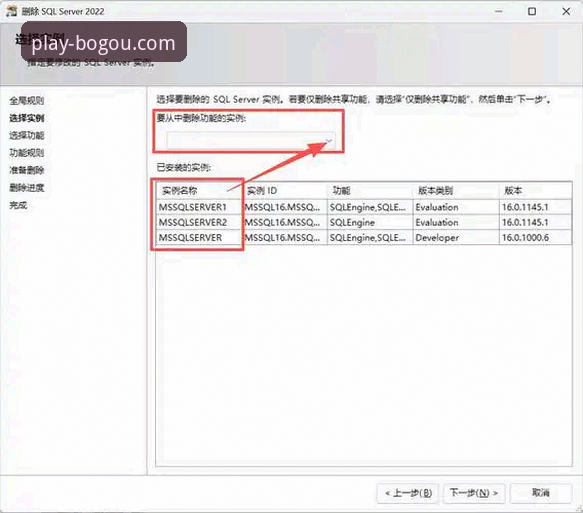This screenshot has height=513, width=583.
Task: Select the MSSQLSERVER instance name cell
Action: [199, 238]
